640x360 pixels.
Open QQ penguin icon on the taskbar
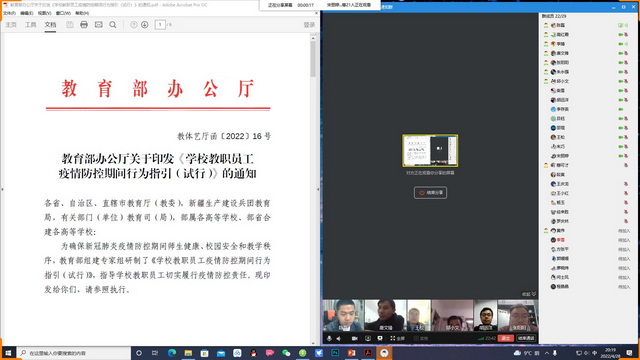[253, 353]
